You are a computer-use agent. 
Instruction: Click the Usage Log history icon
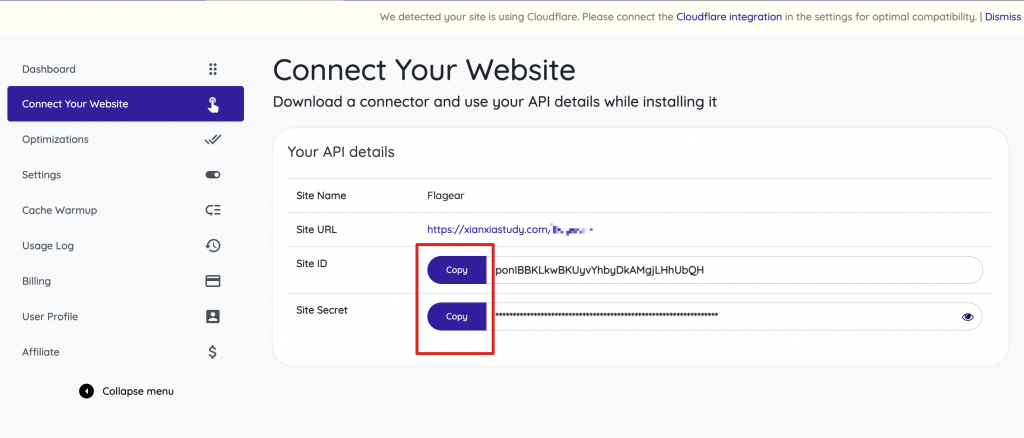click(213, 246)
